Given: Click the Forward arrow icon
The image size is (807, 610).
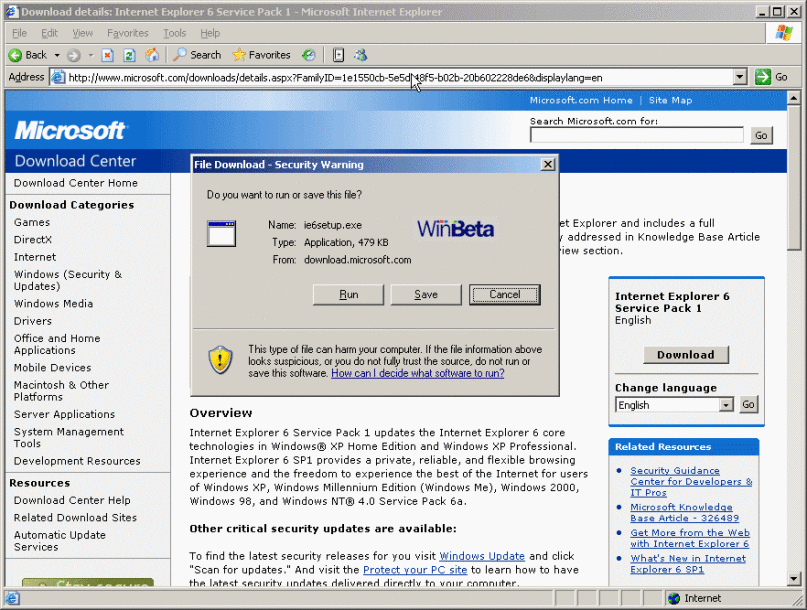Looking at the screenshot, I should click(74, 55).
